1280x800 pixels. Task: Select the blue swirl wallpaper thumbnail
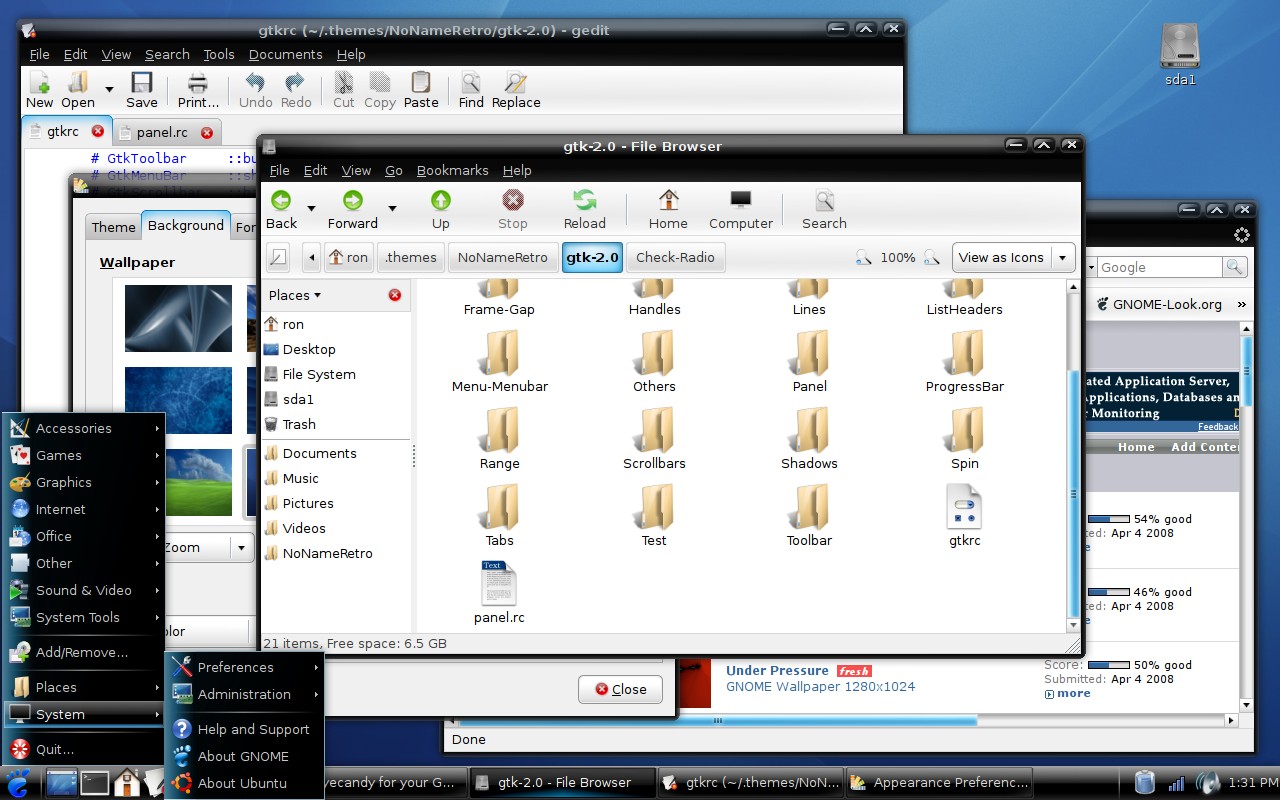point(178,318)
